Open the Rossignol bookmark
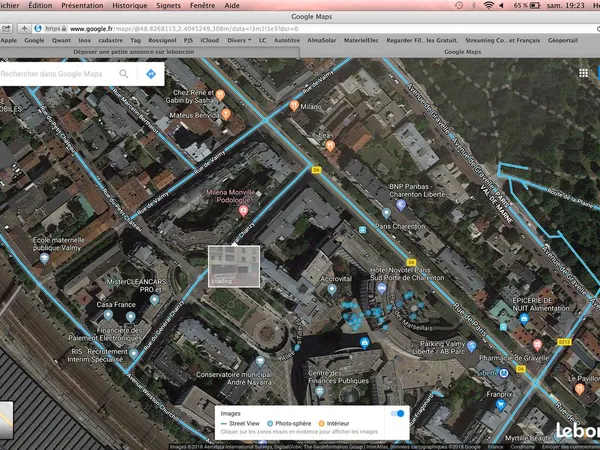Image resolution: width=600 pixels, height=450 pixels. pyautogui.click(x=162, y=40)
